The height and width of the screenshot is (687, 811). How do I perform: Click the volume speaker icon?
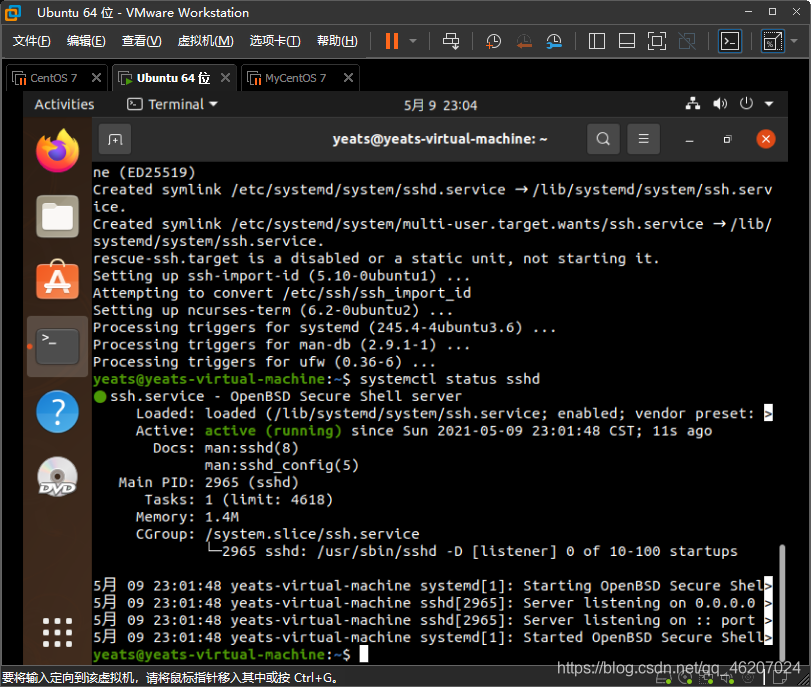719,104
